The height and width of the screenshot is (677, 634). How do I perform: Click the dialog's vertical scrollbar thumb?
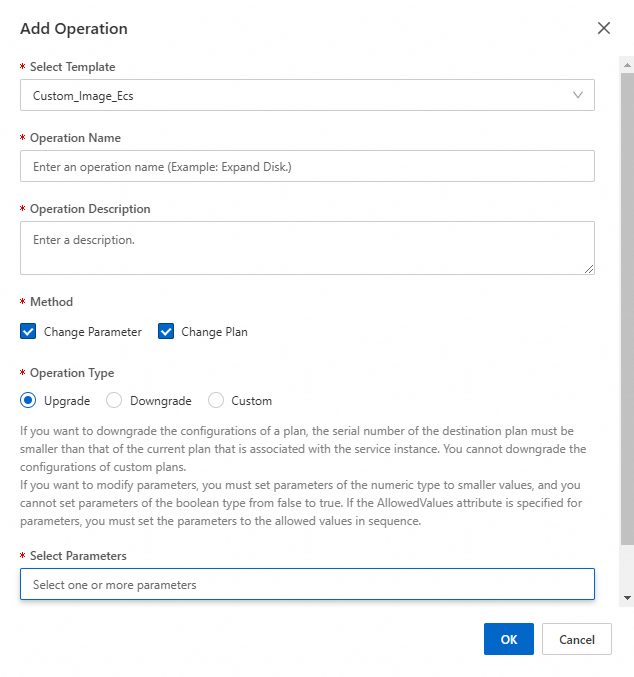pyautogui.click(x=627, y=300)
